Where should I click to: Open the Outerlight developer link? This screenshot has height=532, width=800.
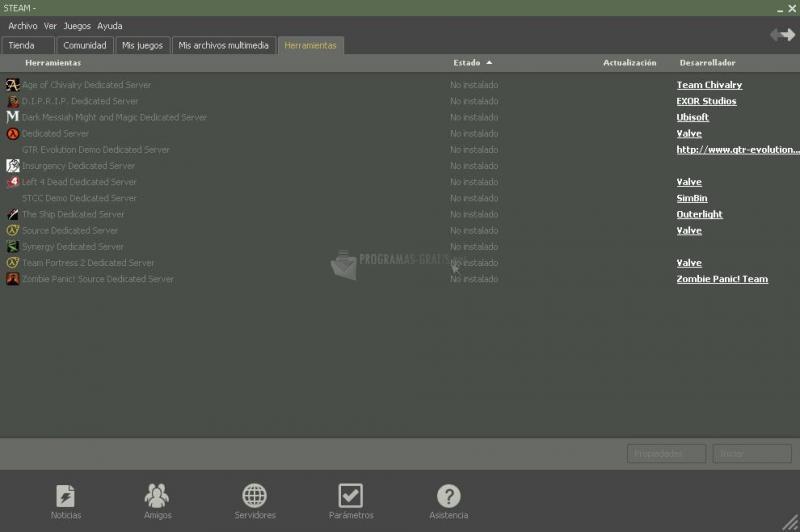pos(699,214)
